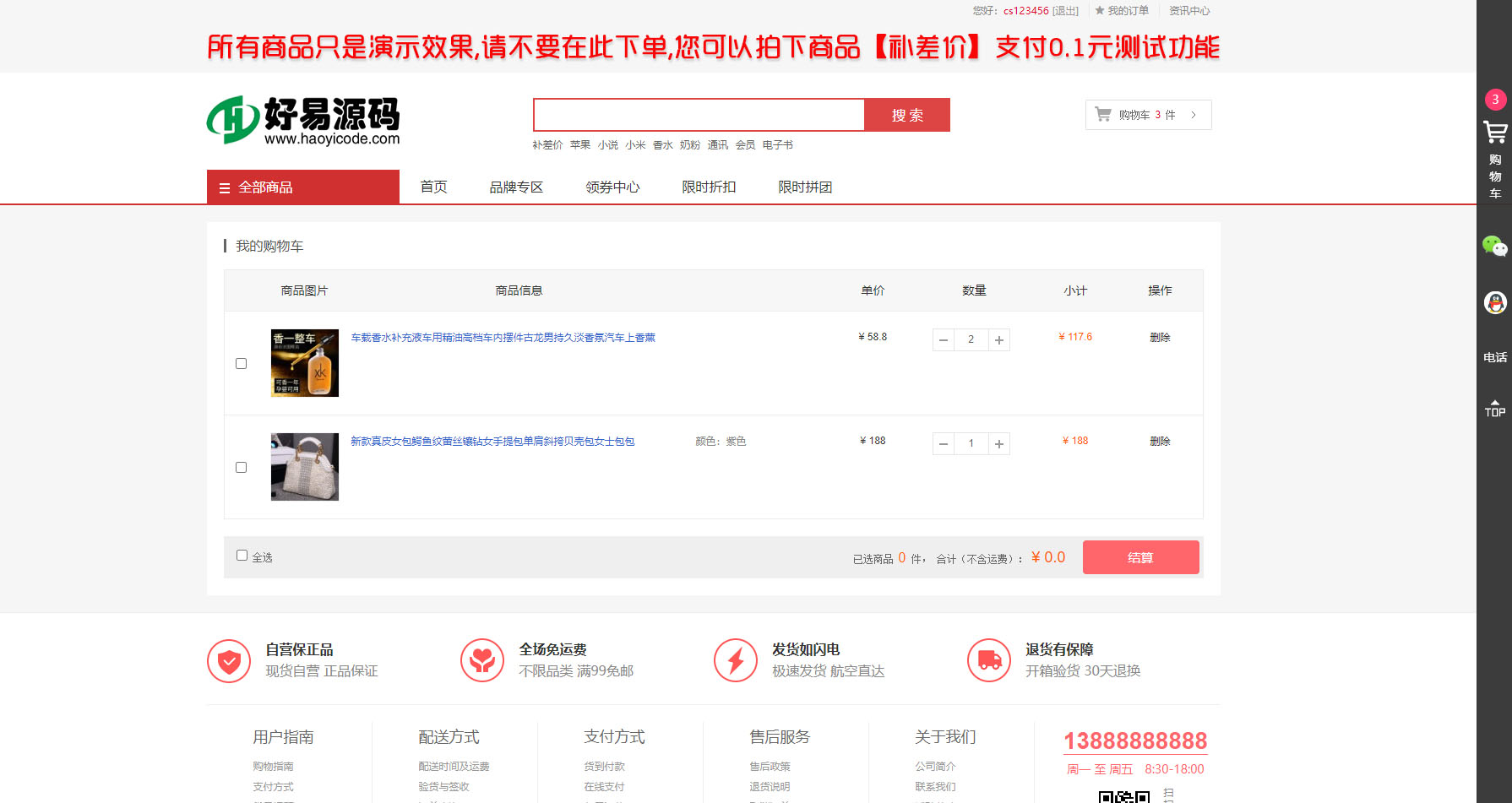Open the 领券中心 menu item
Screen dimensions: 1512x803
click(613, 187)
